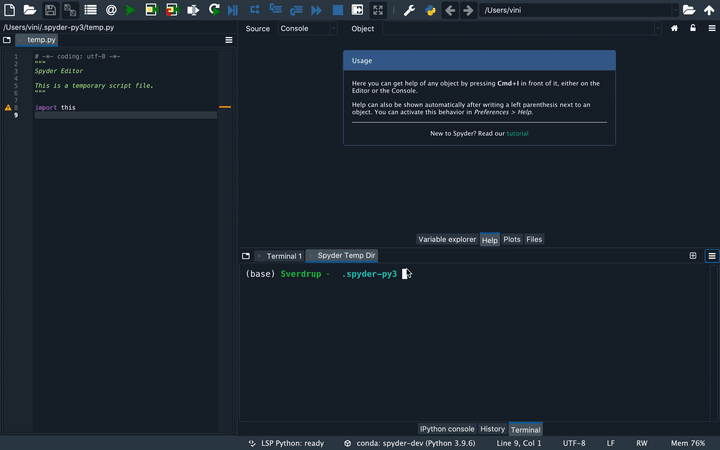The image size is (720, 450).
Task: Toggle fullscreen mode icon
Action: [x=378, y=10]
